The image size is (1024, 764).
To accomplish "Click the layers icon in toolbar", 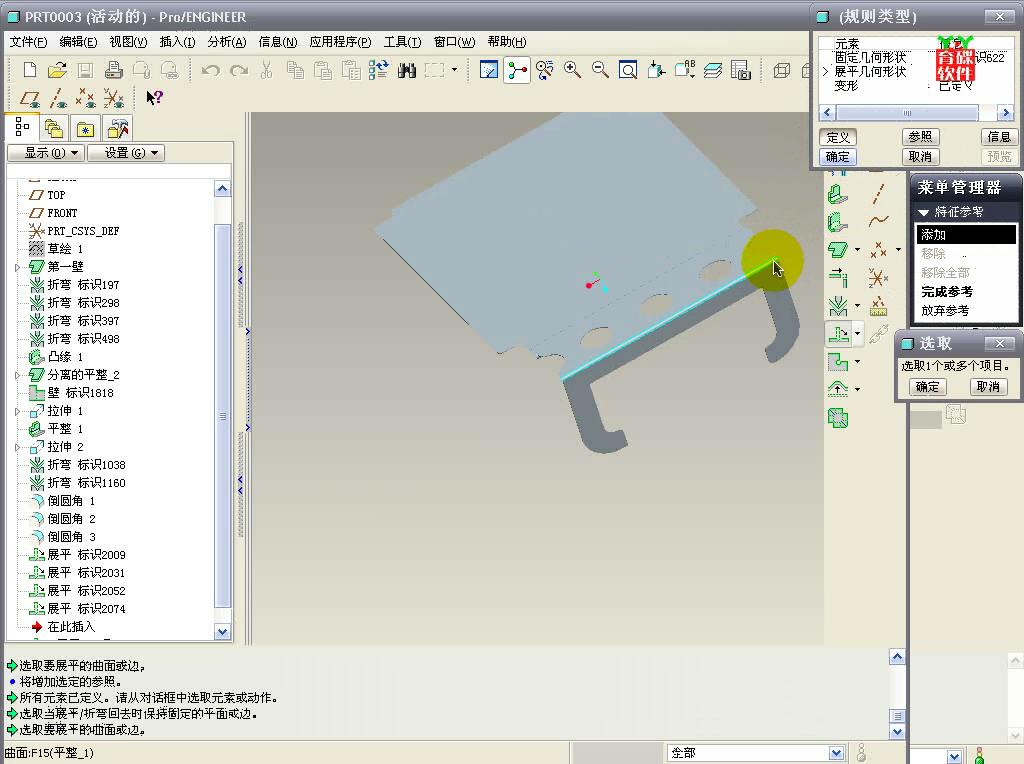I will click(x=712, y=70).
